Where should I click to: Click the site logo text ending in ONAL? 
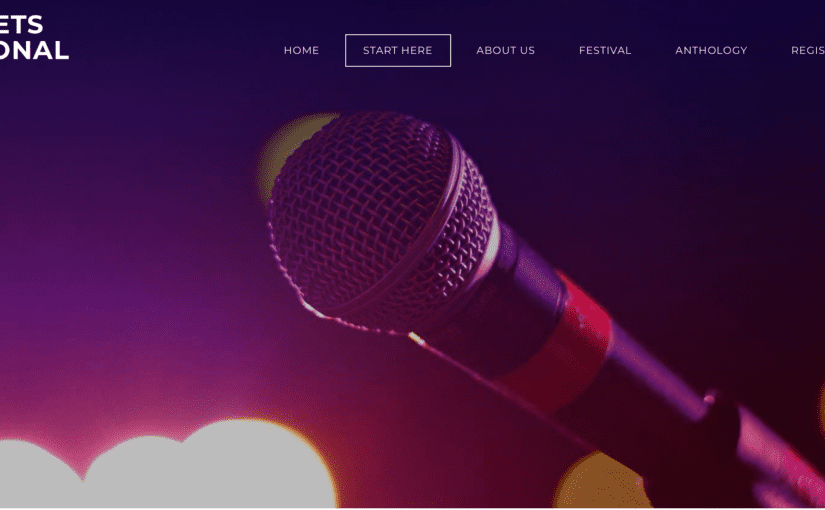pos(34,51)
